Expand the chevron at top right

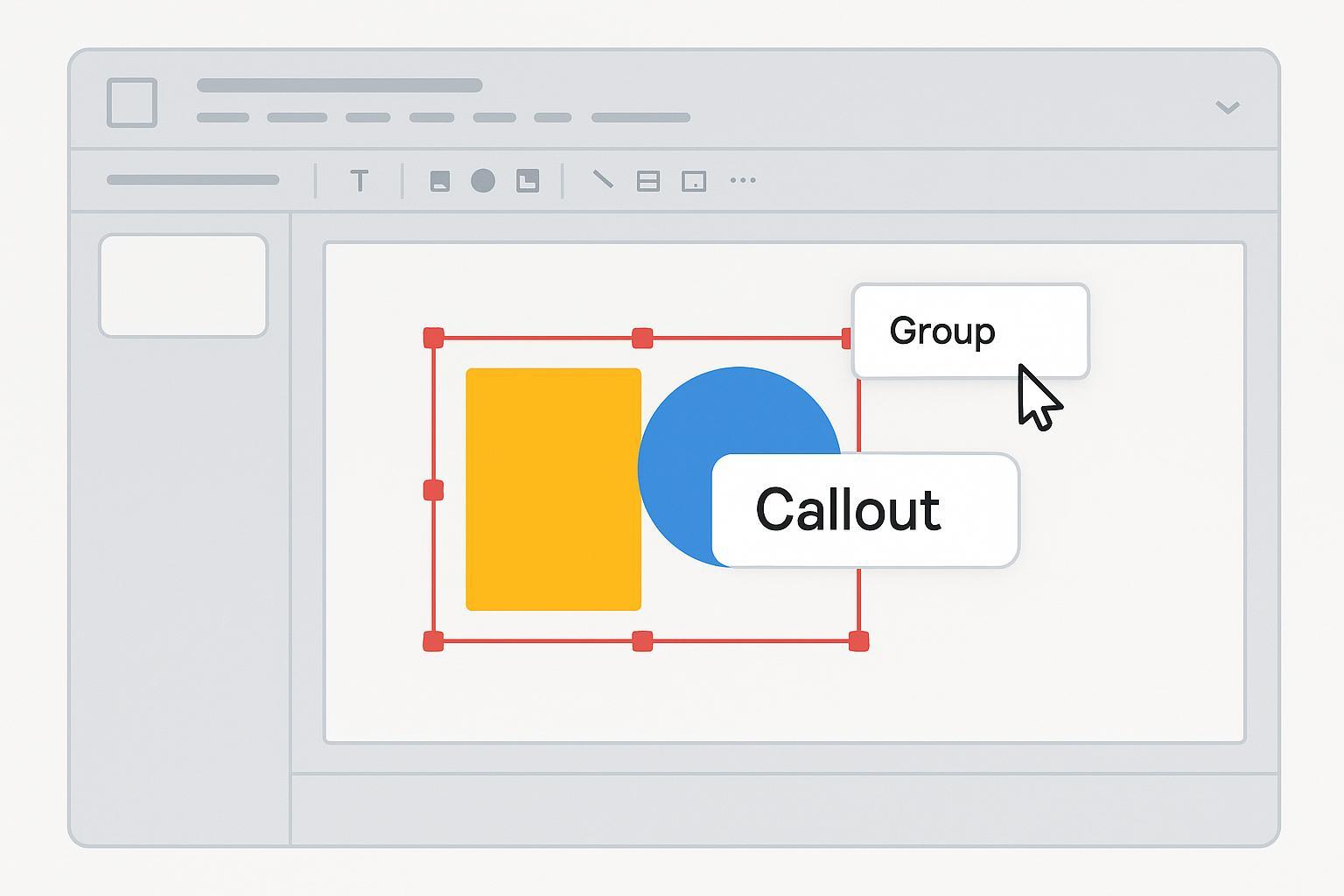click(1228, 107)
